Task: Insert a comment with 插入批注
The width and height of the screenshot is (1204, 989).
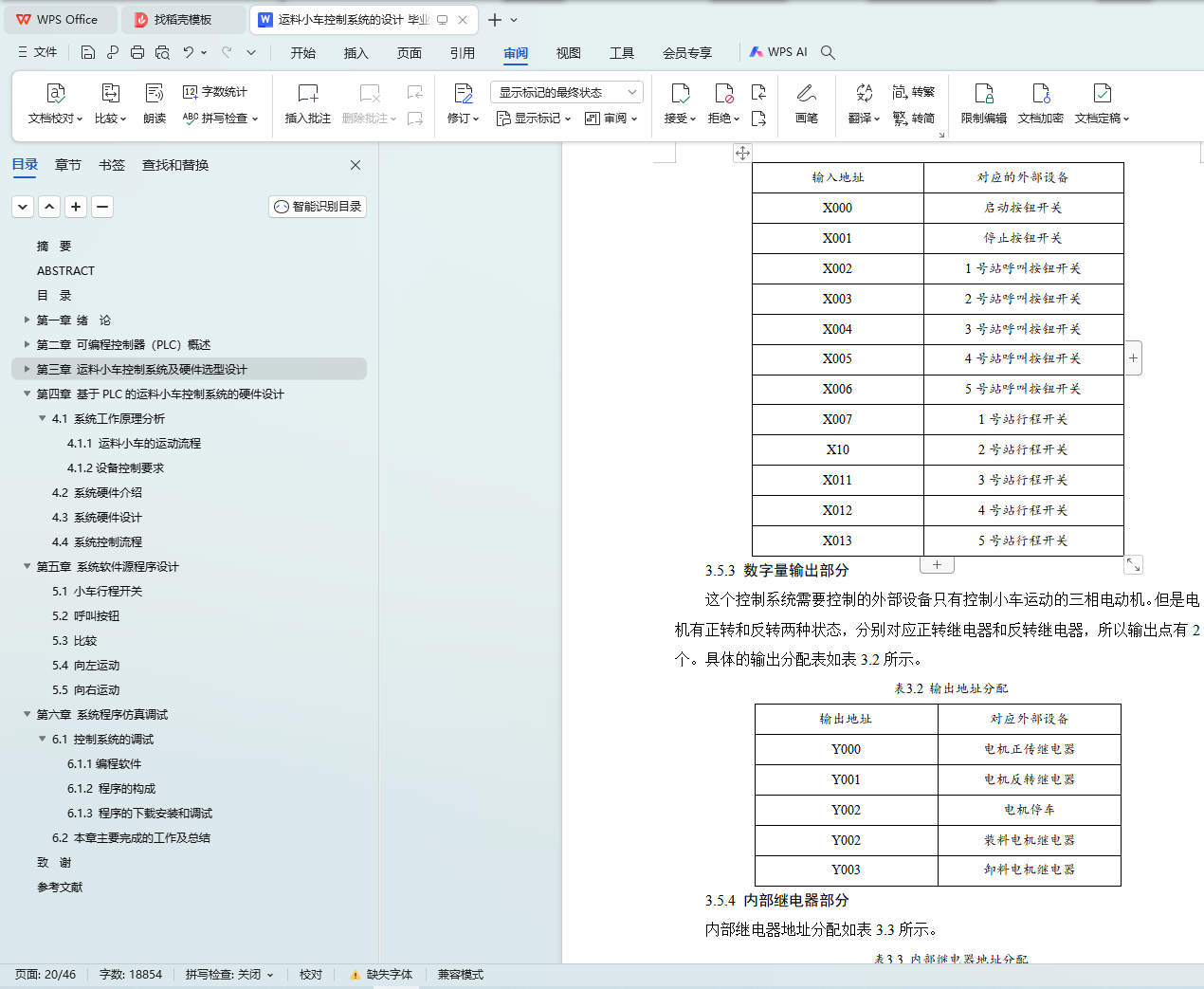Action: pos(308,104)
